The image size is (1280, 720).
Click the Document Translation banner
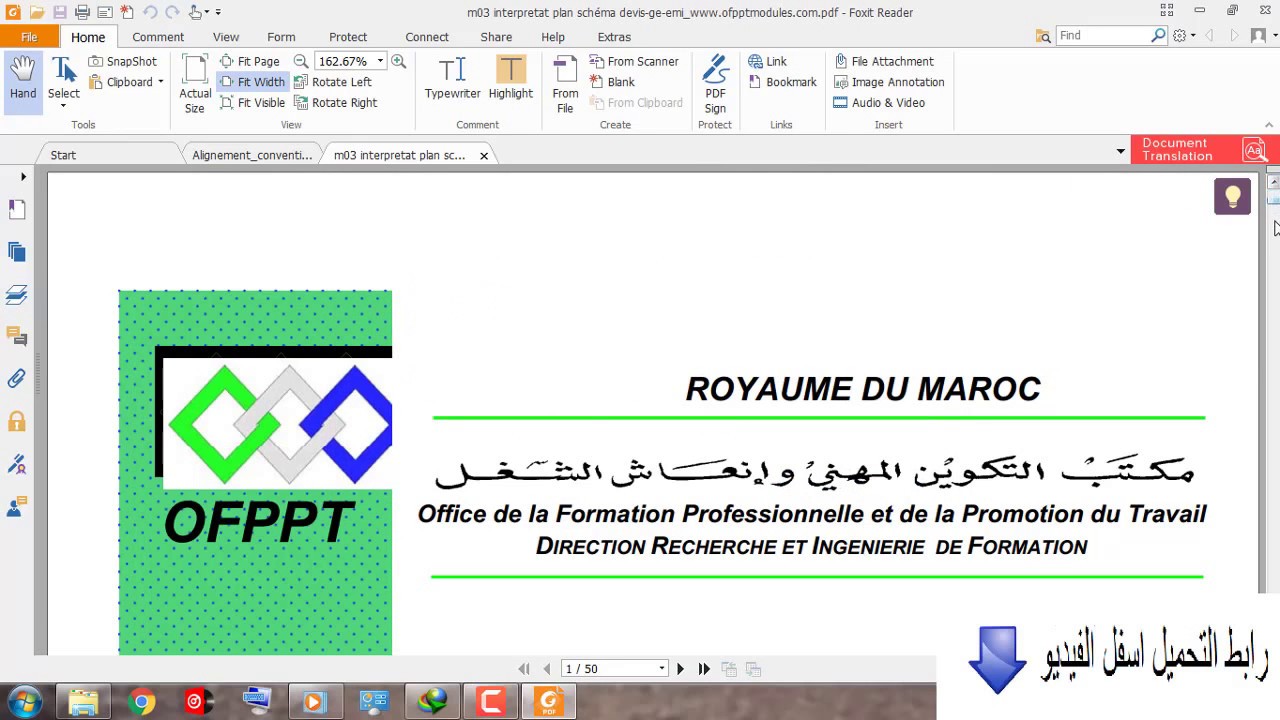point(1205,150)
